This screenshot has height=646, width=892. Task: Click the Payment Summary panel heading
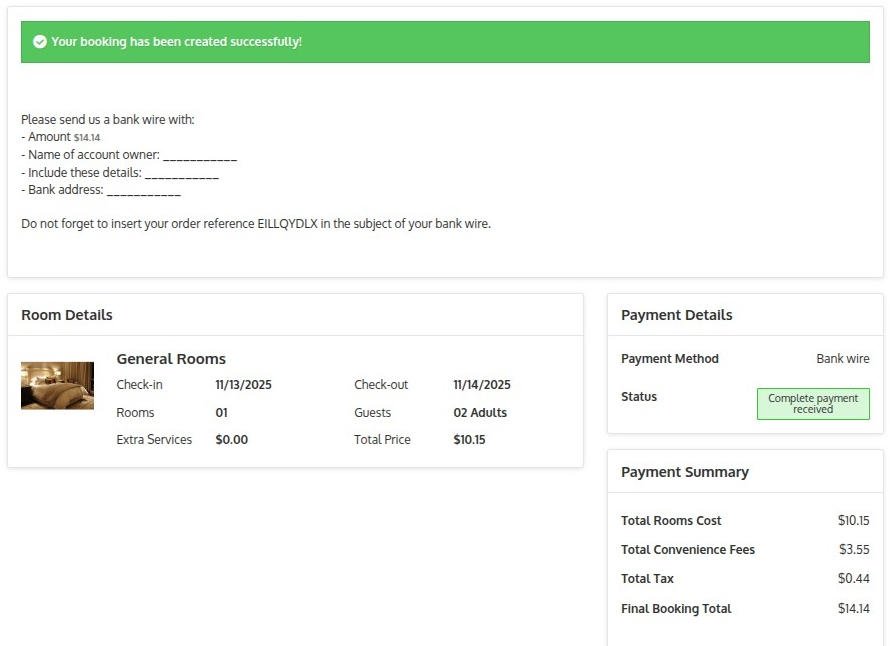(684, 472)
